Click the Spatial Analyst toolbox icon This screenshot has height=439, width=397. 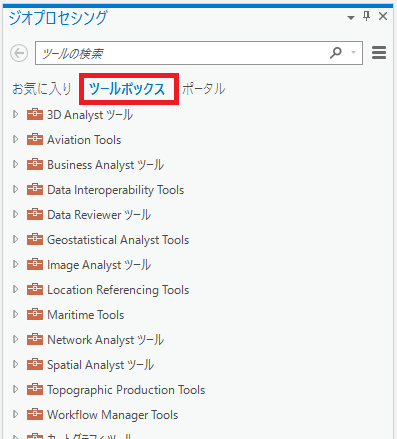click(35, 364)
